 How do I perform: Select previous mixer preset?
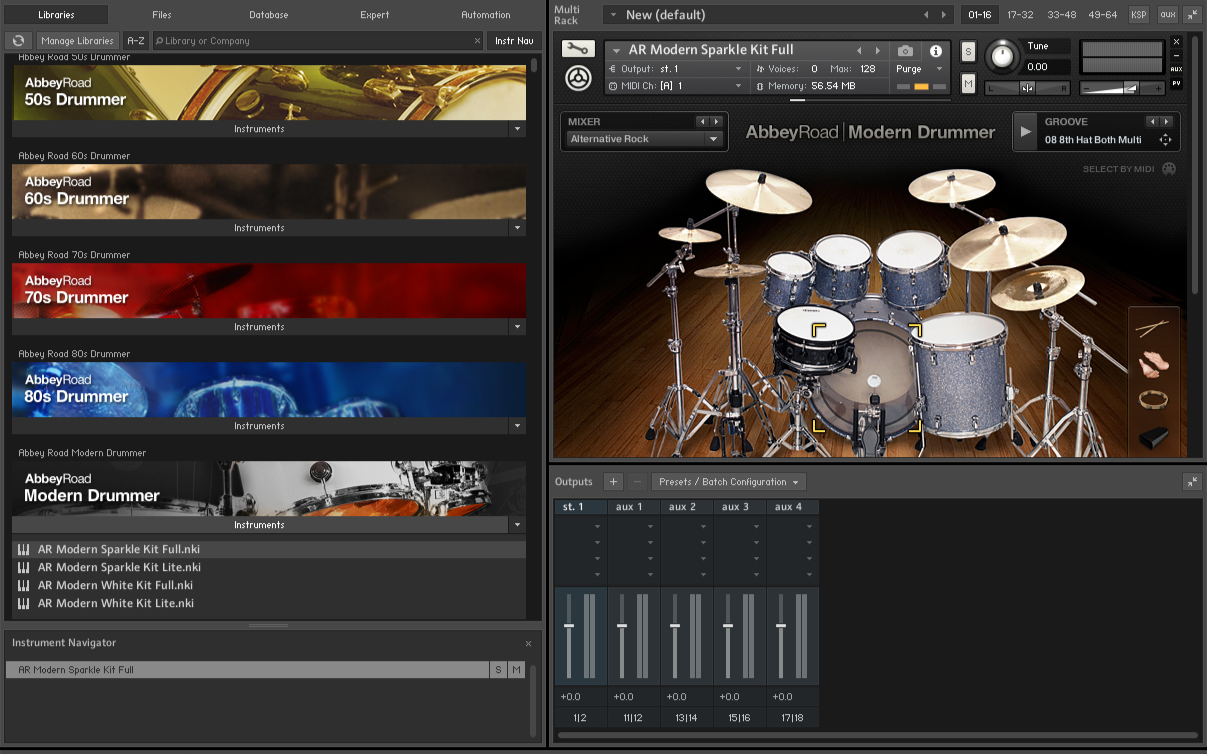pyautogui.click(x=702, y=122)
